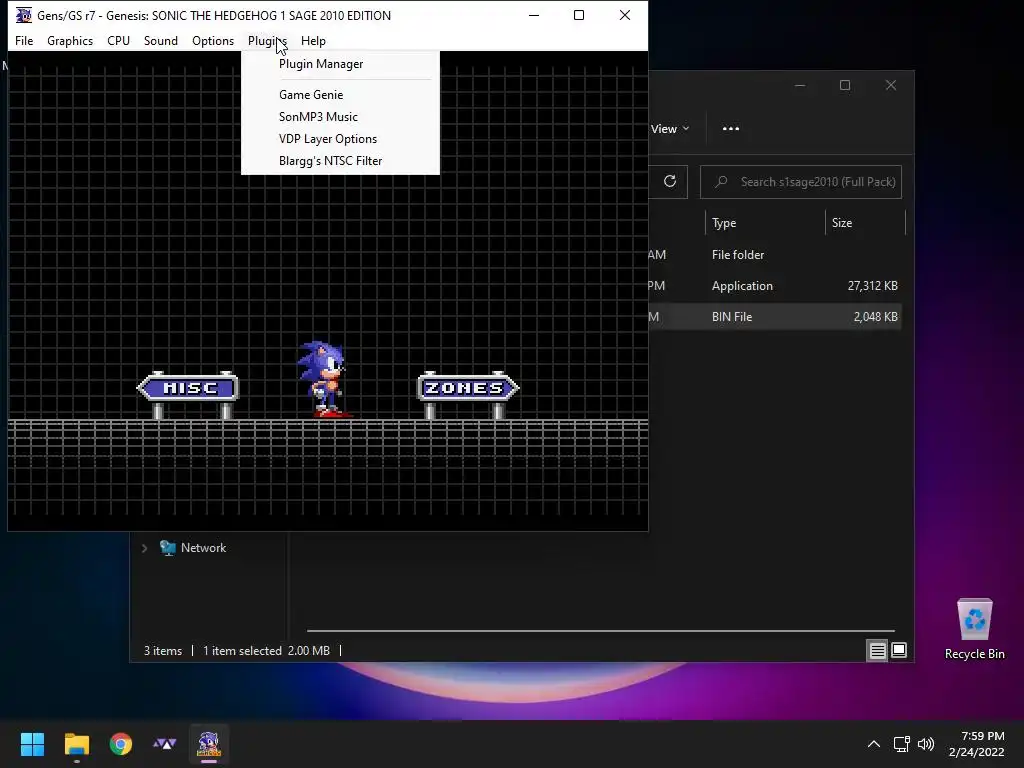Image resolution: width=1024 pixels, height=768 pixels.
Task: Expand the Network tree node
Action: point(144,548)
